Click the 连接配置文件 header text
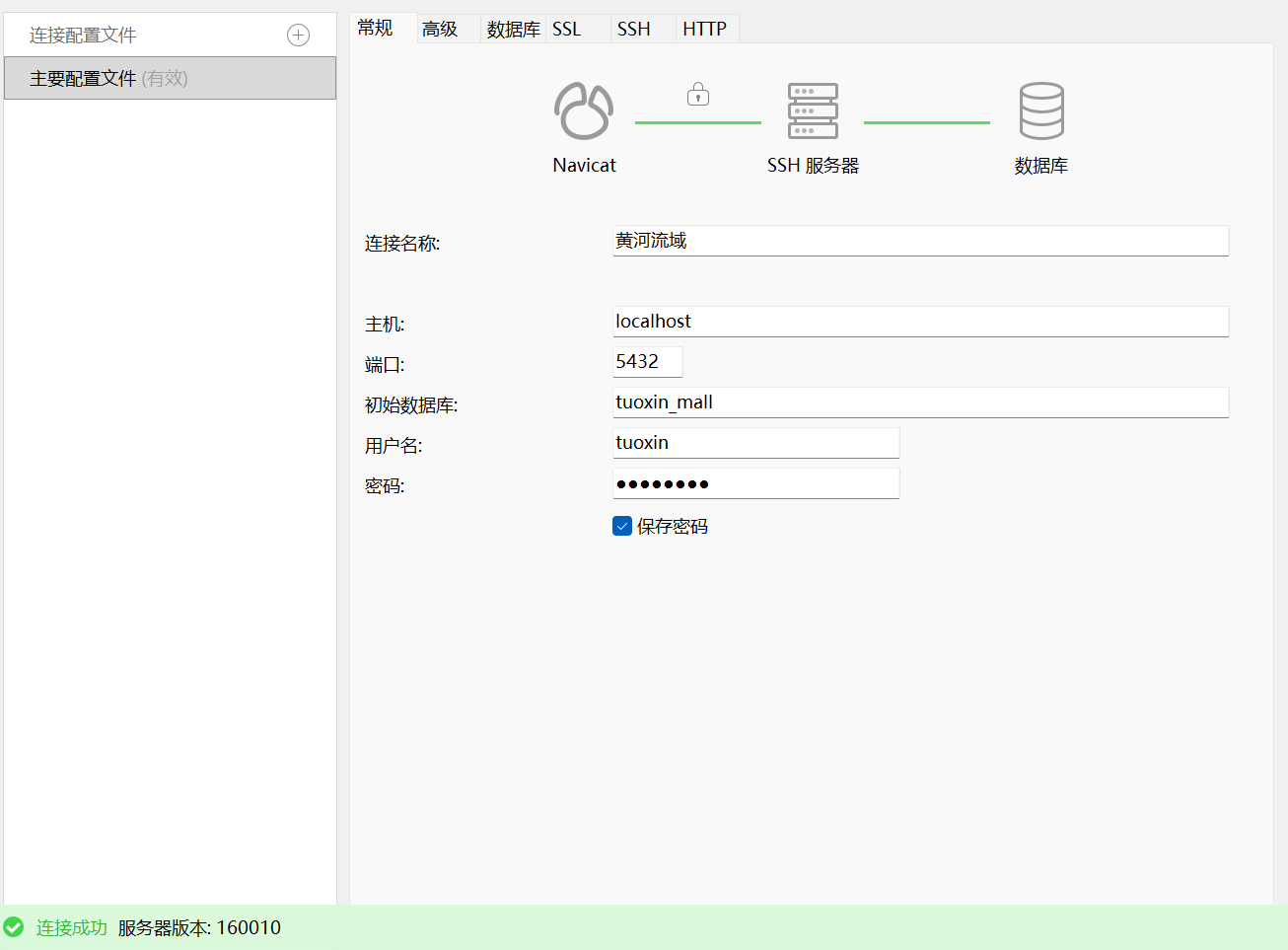The image size is (1288, 950). point(83,36)
